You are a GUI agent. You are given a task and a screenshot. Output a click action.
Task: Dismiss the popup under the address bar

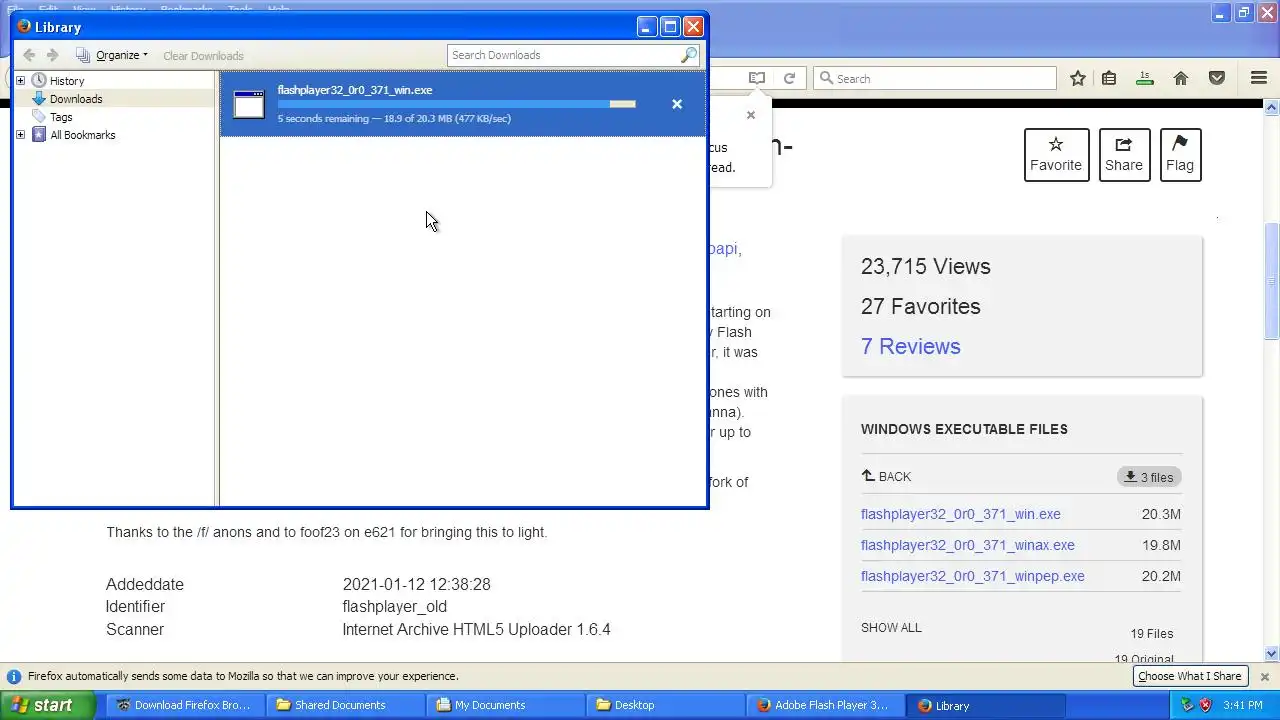coord(751,115)
